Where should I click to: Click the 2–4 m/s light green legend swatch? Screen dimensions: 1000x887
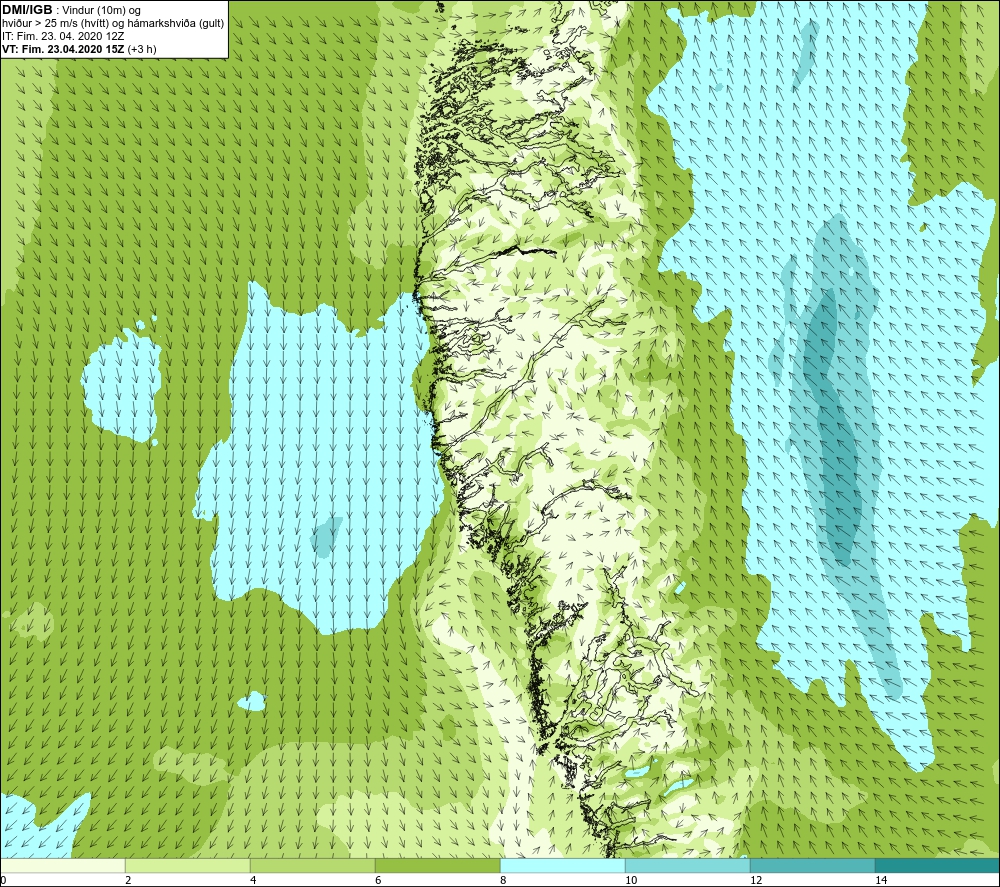[x=188, y=865]
